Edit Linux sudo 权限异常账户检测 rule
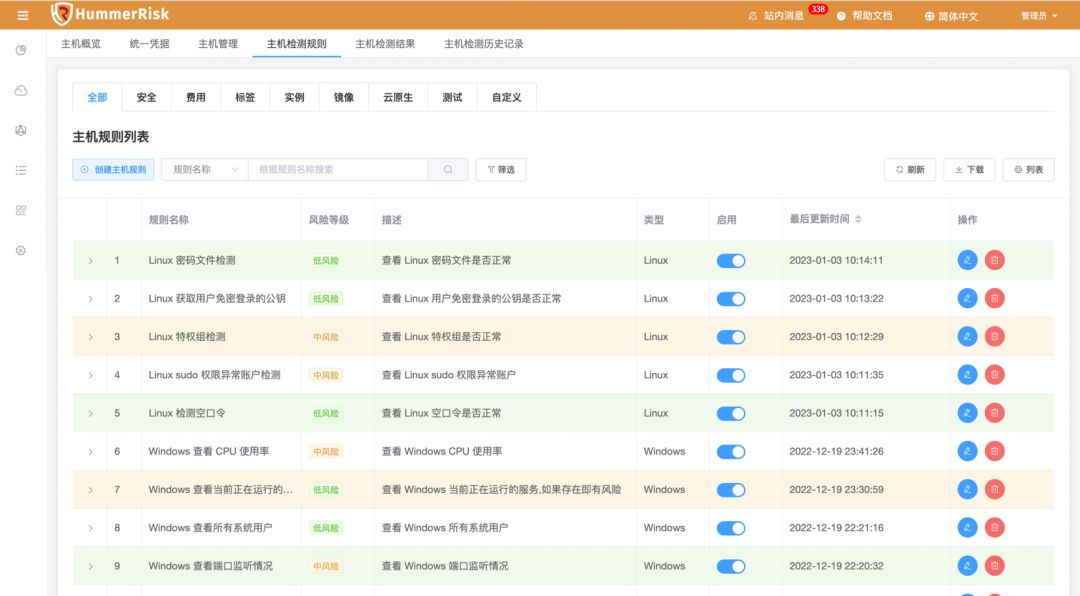The height and width of the screenshot is (596, 1080). coord(968,375)
